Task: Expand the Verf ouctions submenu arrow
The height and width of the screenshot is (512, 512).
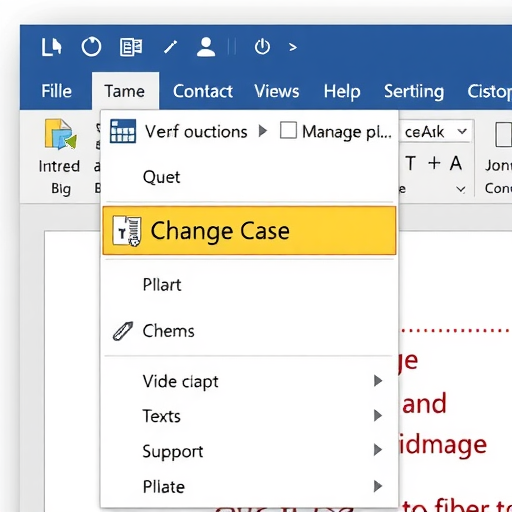Action: (x=263, y=131)
